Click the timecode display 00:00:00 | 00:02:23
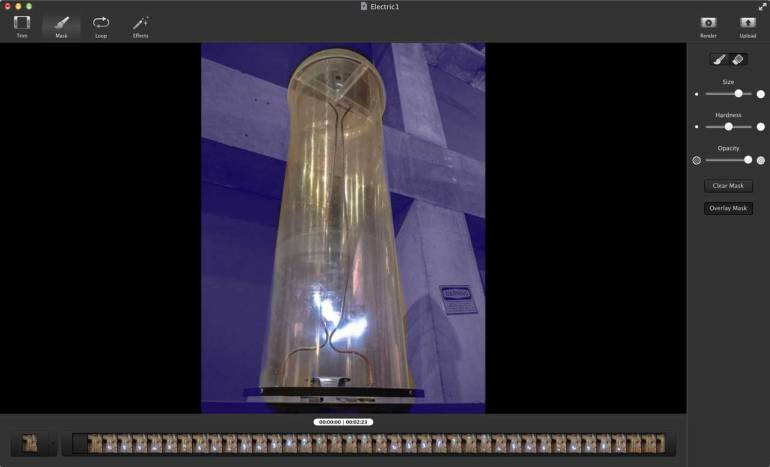770x467 pixels. 343,422
